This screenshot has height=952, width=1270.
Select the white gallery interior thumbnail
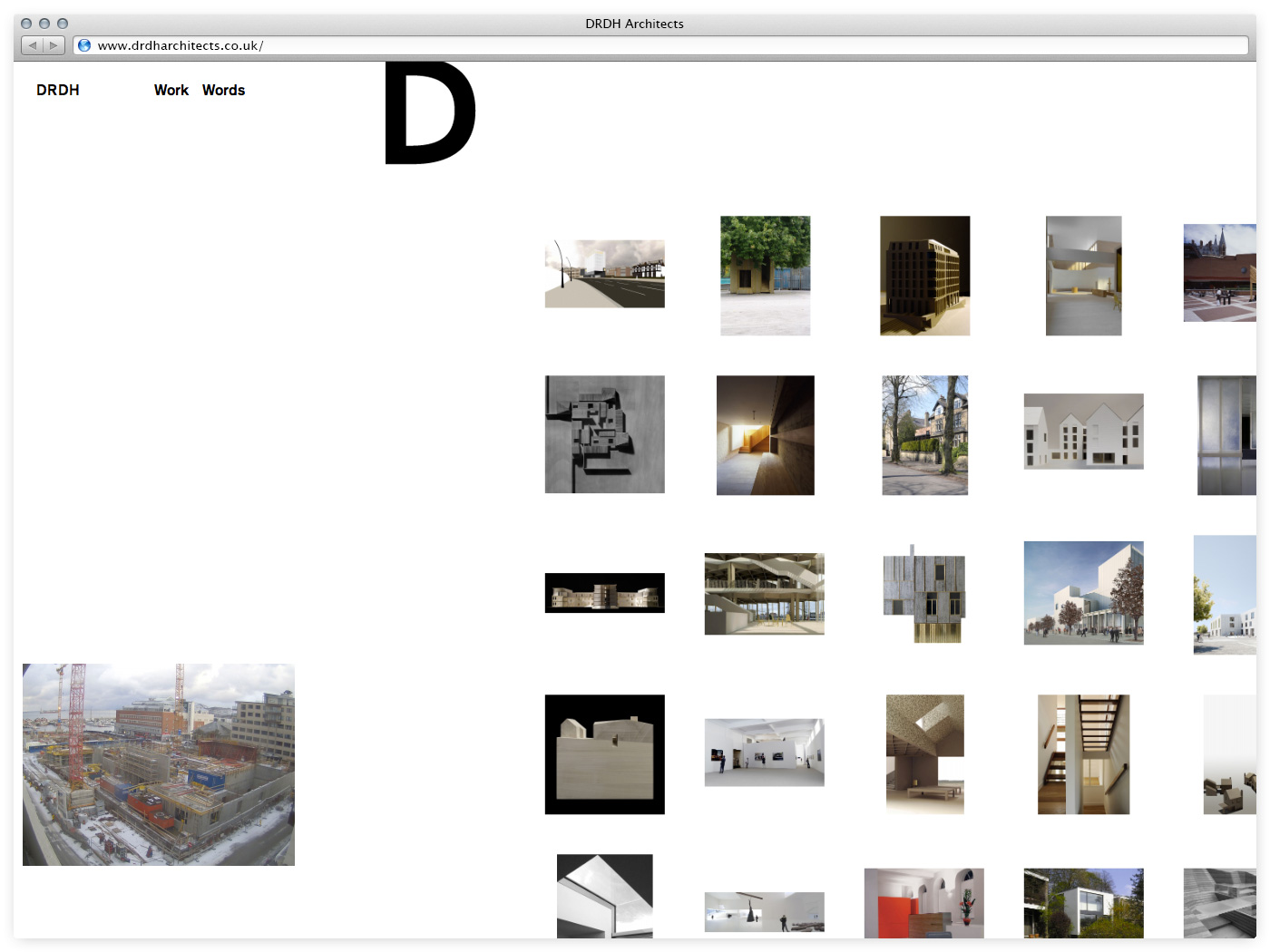(x=764, y=753)
